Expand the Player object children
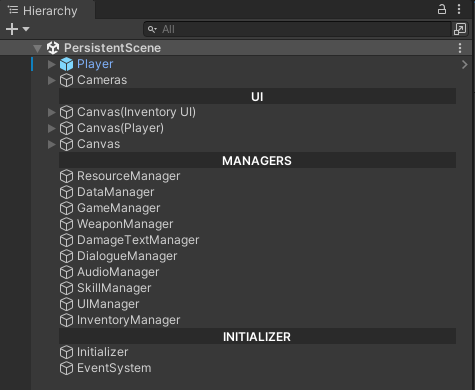The width and height of the screenshot is (475, 390). (x=51, y=64)
